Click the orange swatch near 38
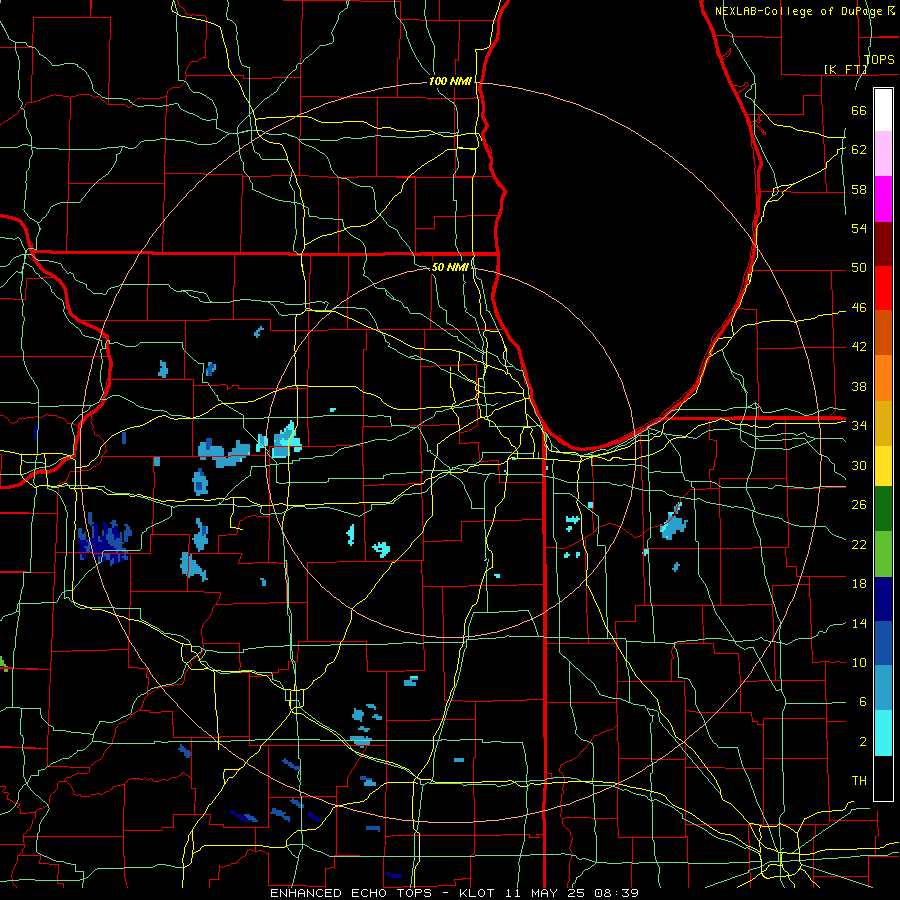 [x=883, y=378]
